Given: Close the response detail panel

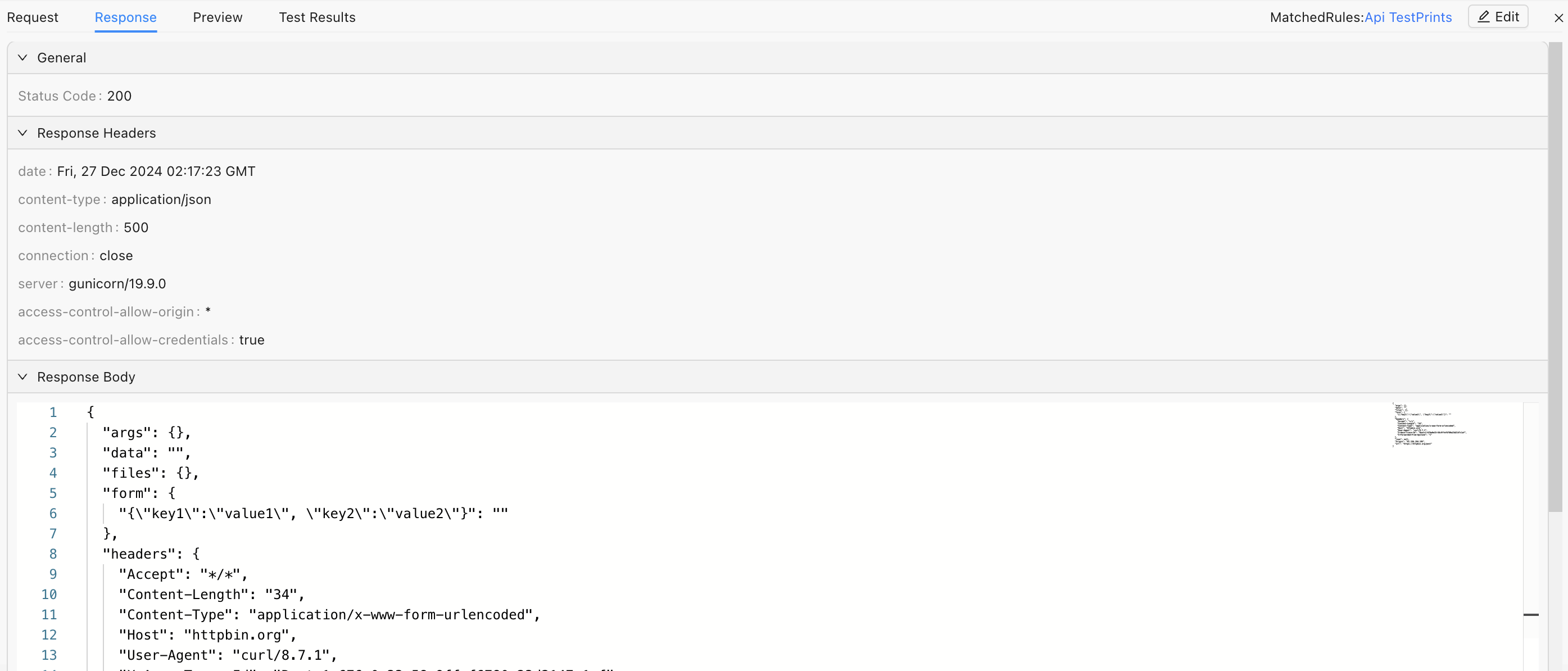Looking at the screenshot, I should [1558, 17].
